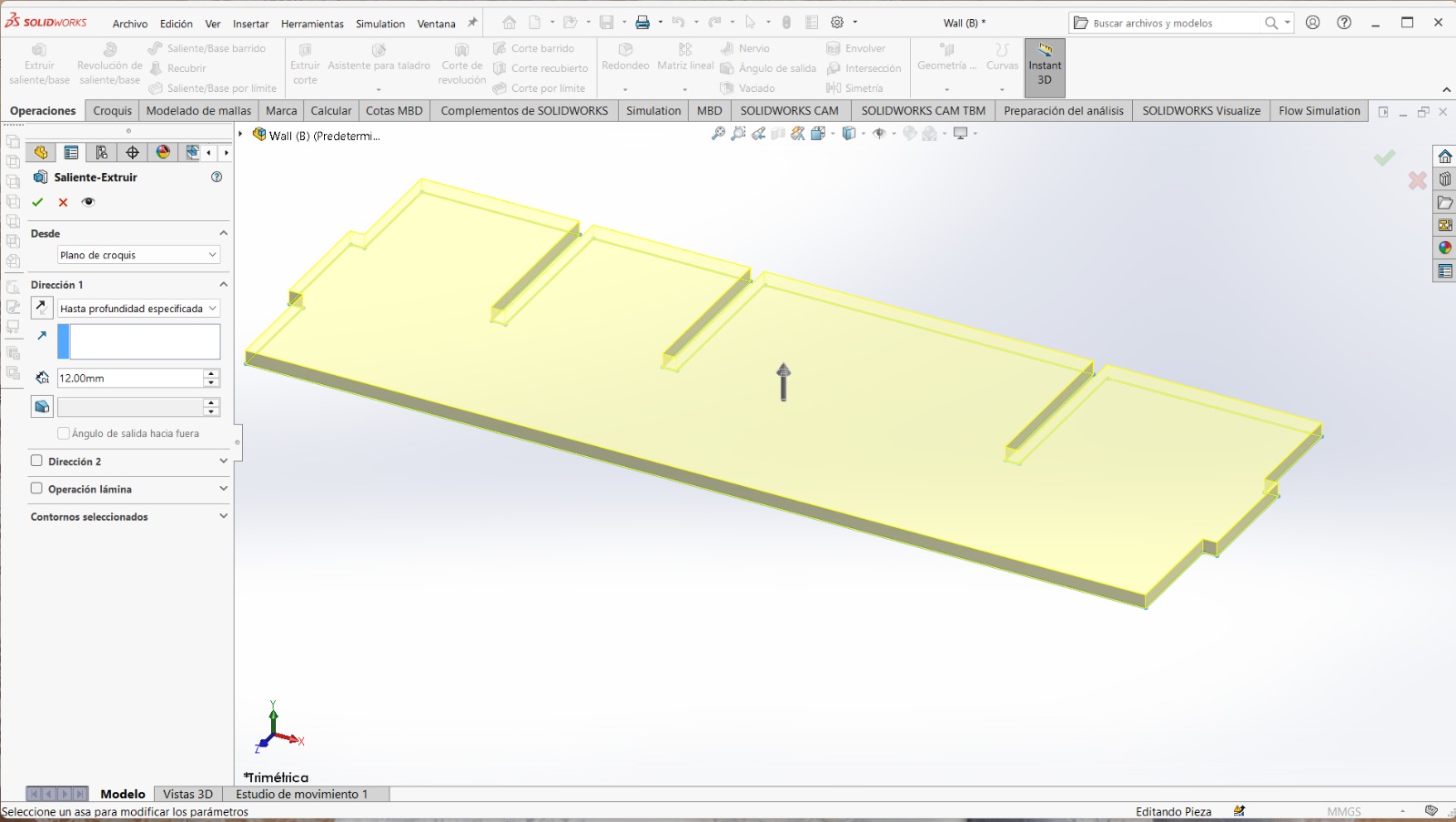Click the direction of extrusion selection box
The height and width of the screenshot is (822, 1456).
click(x=138, y=341)
